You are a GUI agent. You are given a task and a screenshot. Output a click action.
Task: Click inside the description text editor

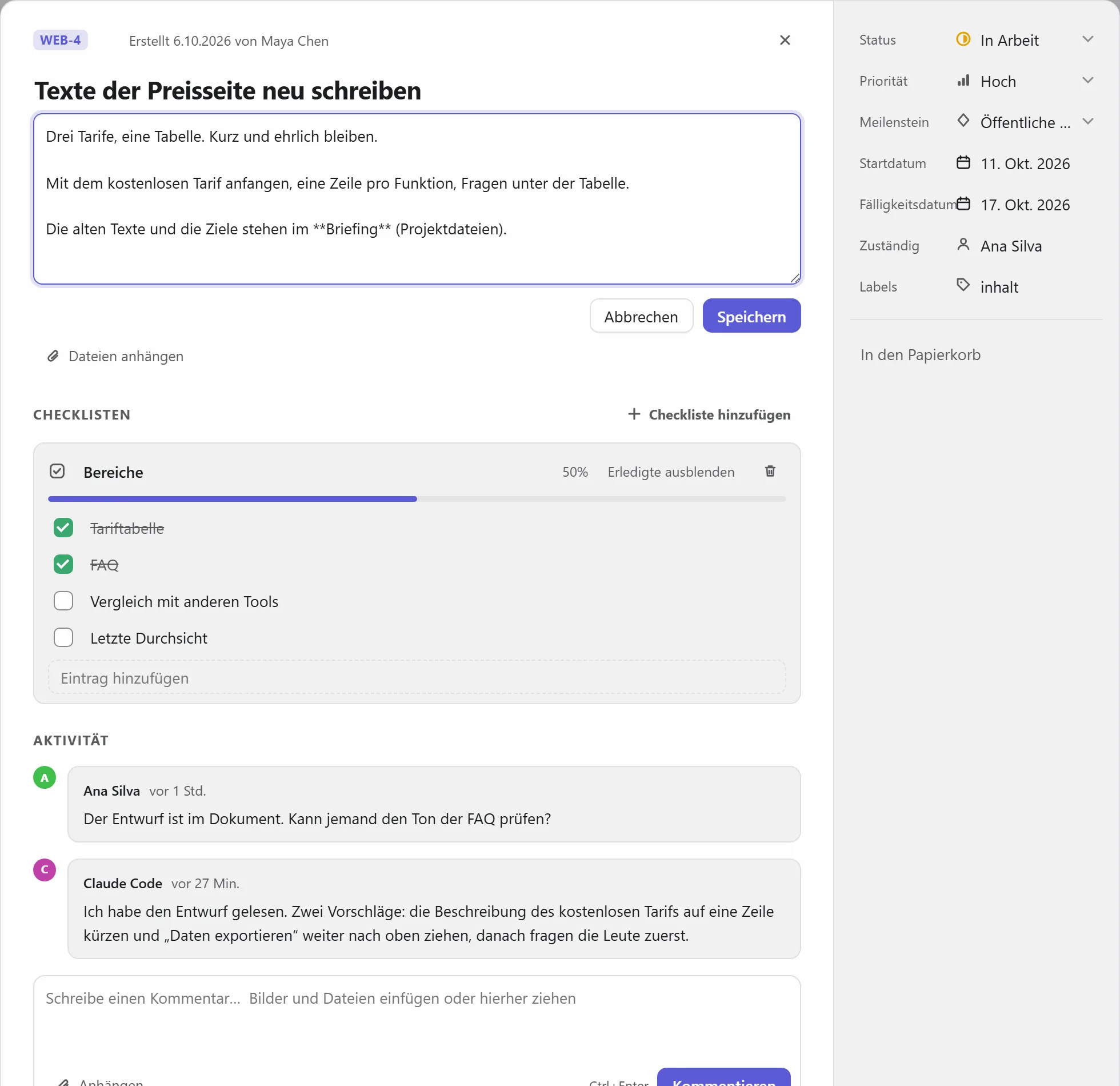pyautogui.click(x=417, y=199)
